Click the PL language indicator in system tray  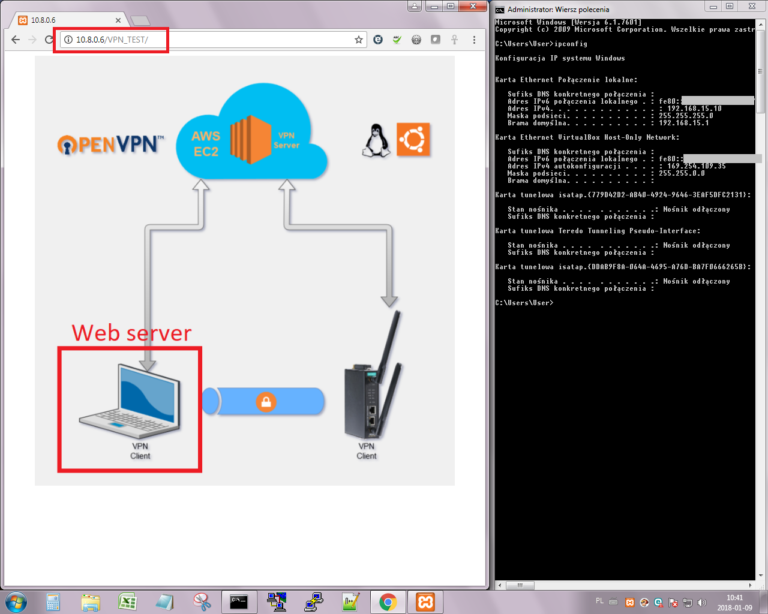[x=600, y=601]
